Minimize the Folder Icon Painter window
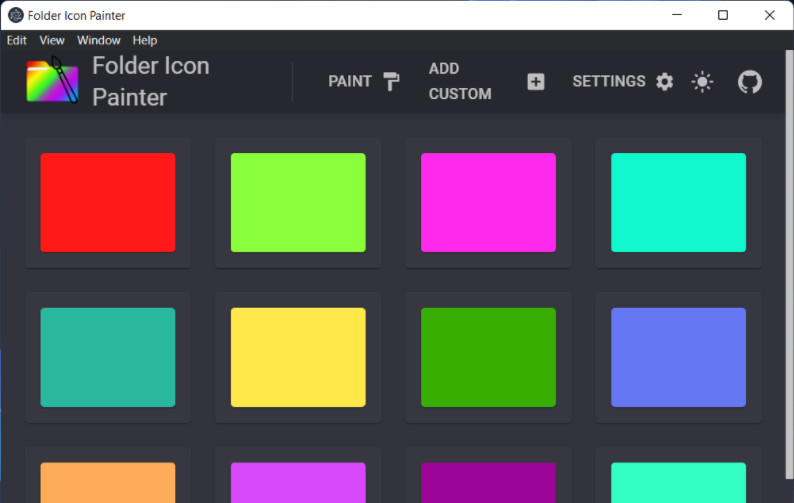The height and width of the screenshot is (503, 794). [x=677, y=15]
